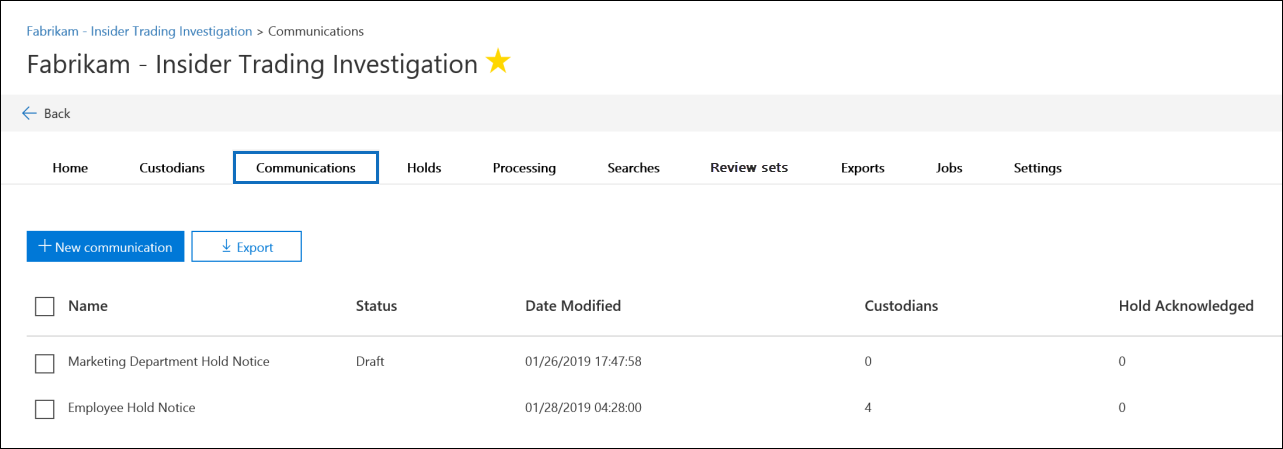Open the Review sets tab
1283x449 pixels.
pos(749,168)
